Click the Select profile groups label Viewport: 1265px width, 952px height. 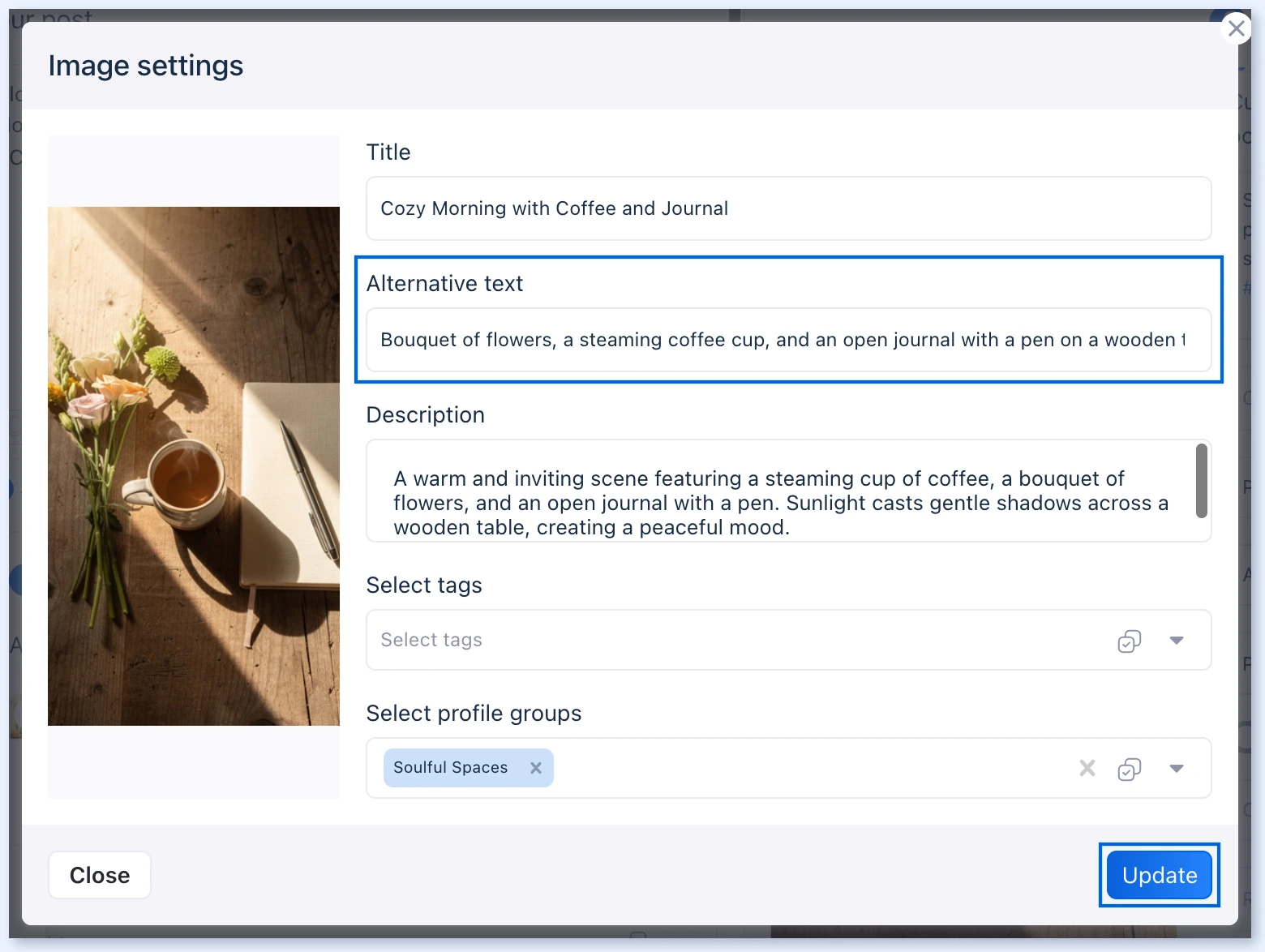[x=474, y=714]
